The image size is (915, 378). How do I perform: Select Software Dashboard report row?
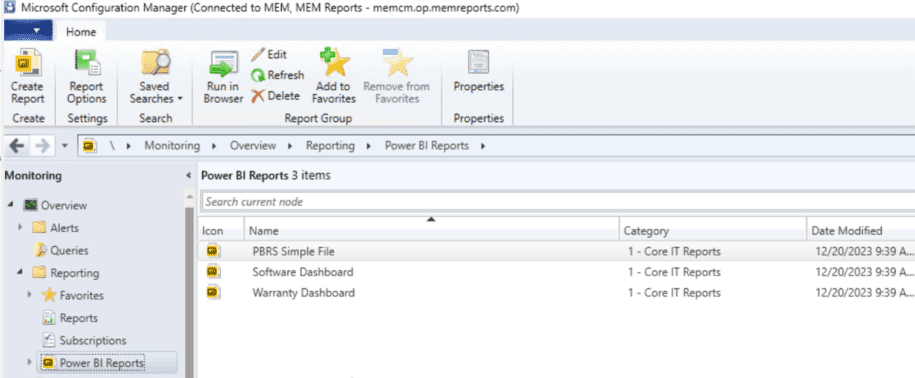(x=557, y=272)
